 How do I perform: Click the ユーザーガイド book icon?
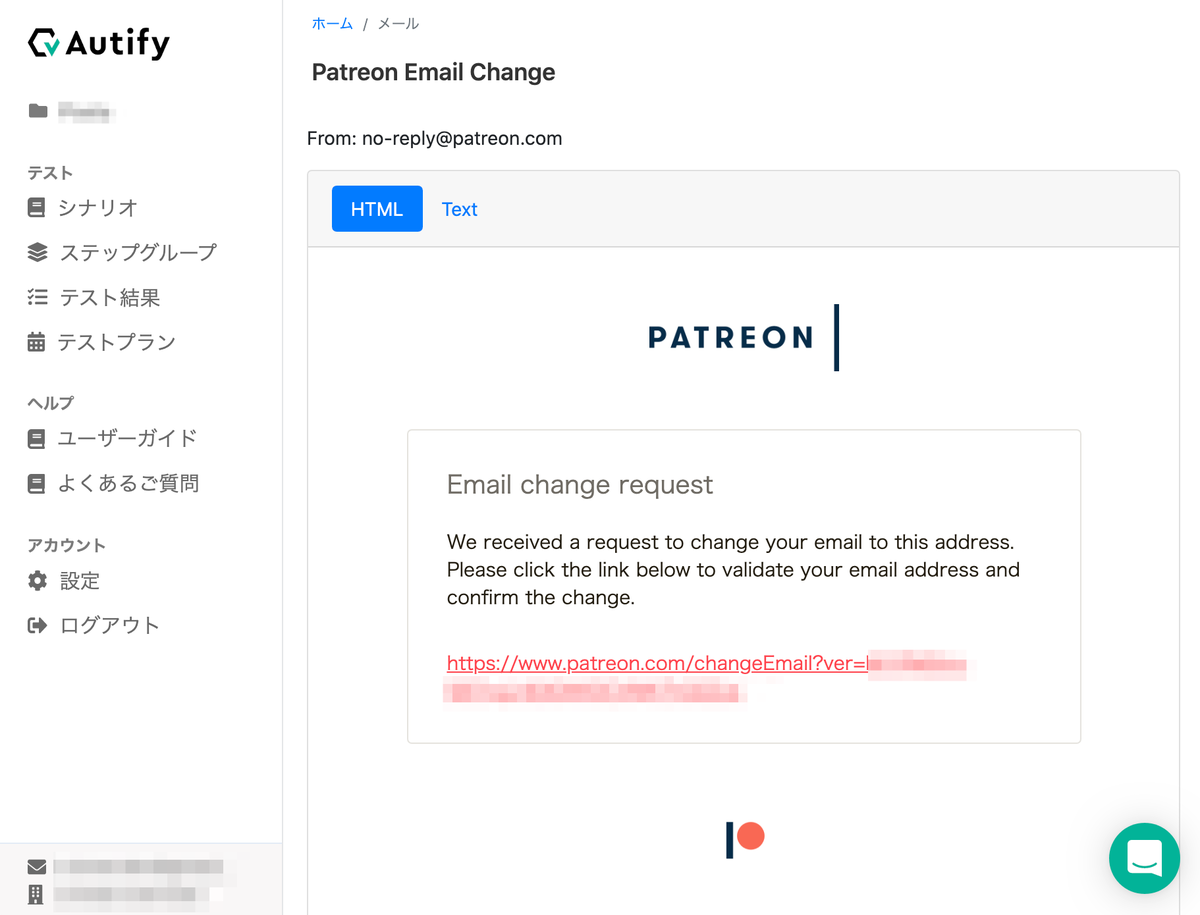[37, 438]
